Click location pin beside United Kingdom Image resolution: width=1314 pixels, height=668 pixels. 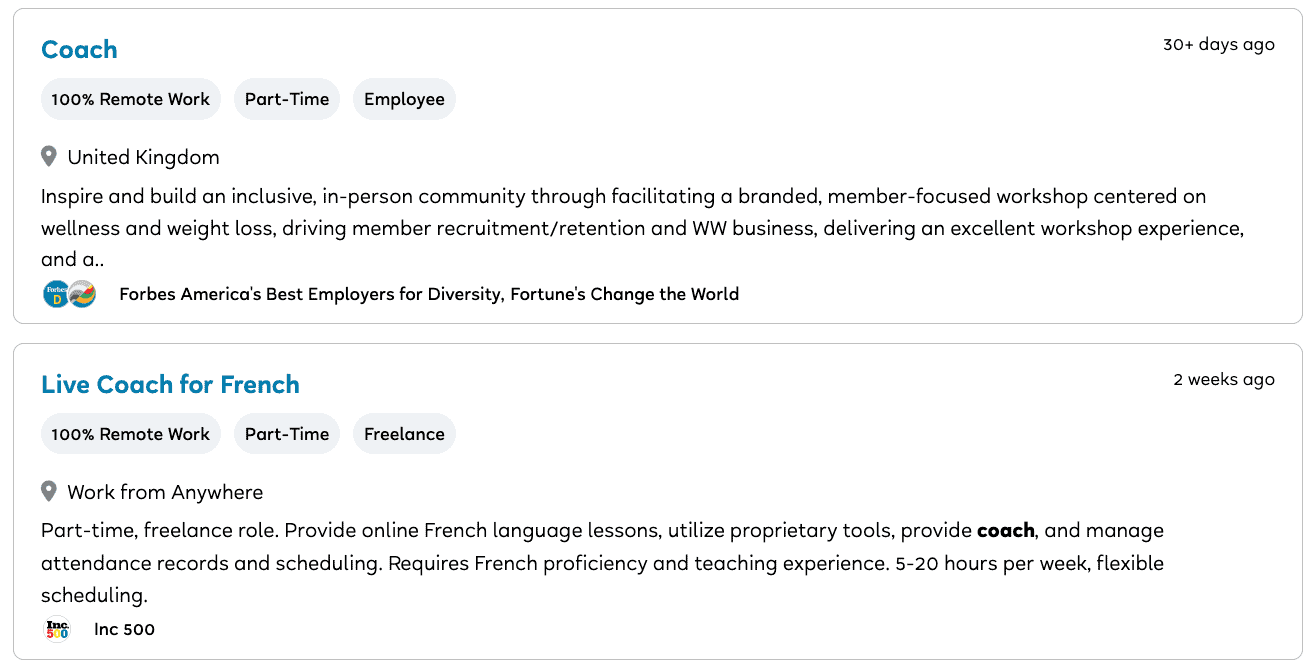[x=49, y=157]
